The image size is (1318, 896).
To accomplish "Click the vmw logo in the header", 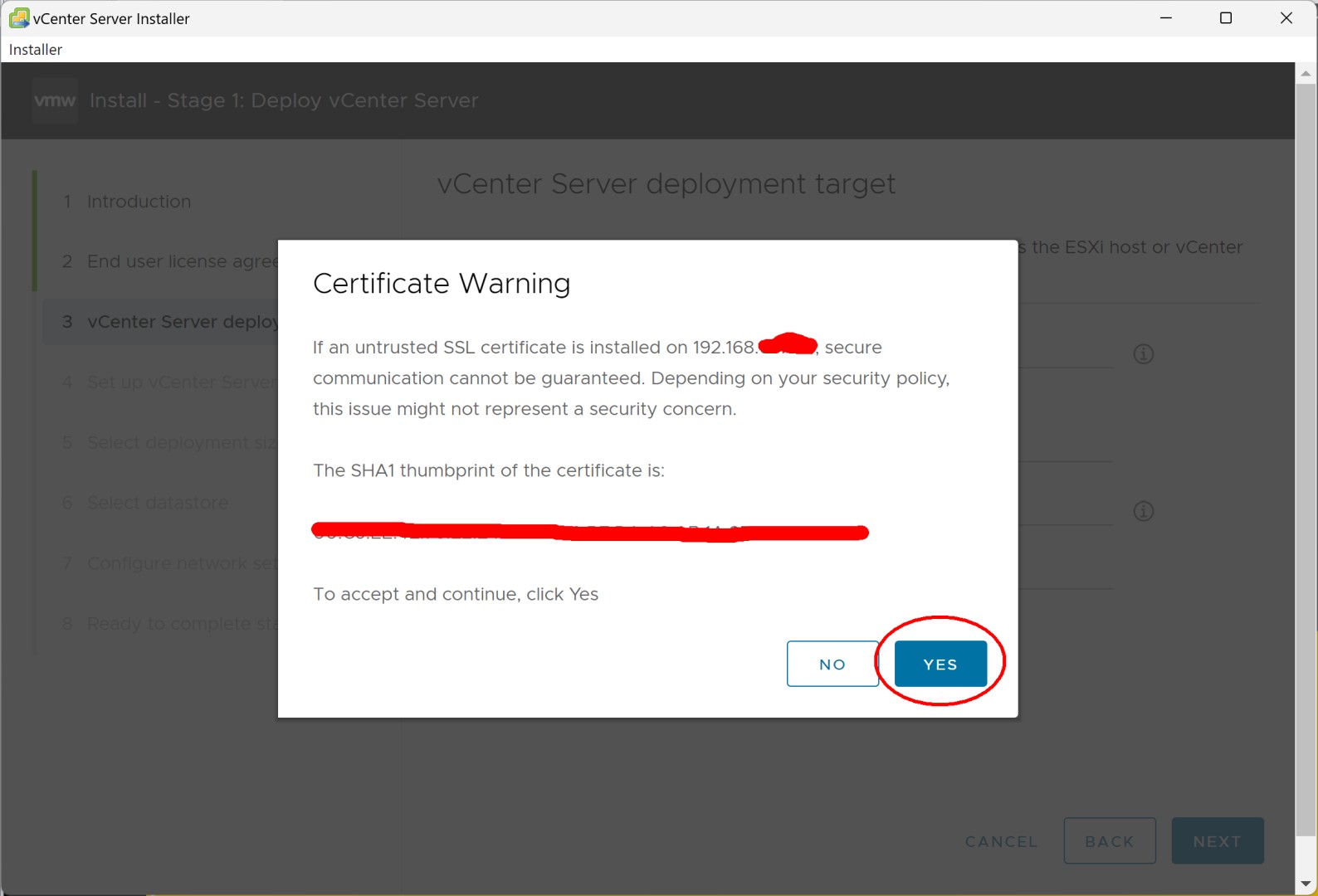I will 55,100.
